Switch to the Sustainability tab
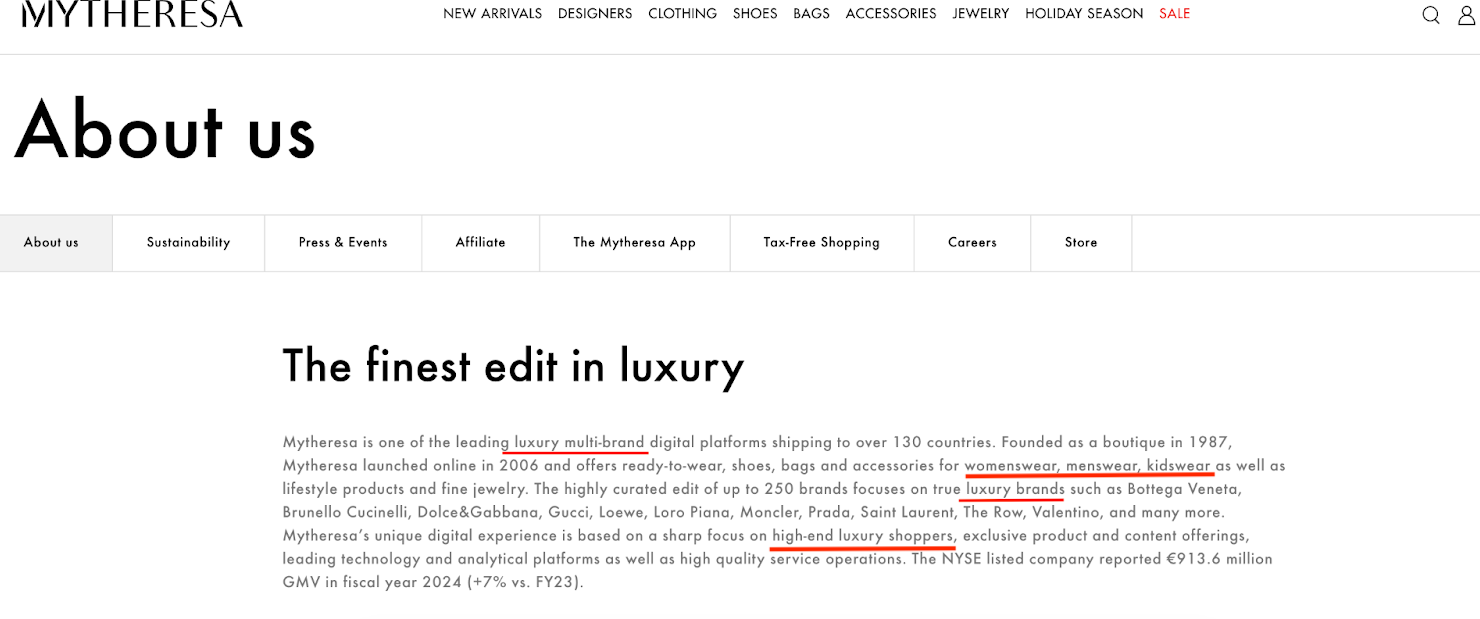 tap(188, 243)
